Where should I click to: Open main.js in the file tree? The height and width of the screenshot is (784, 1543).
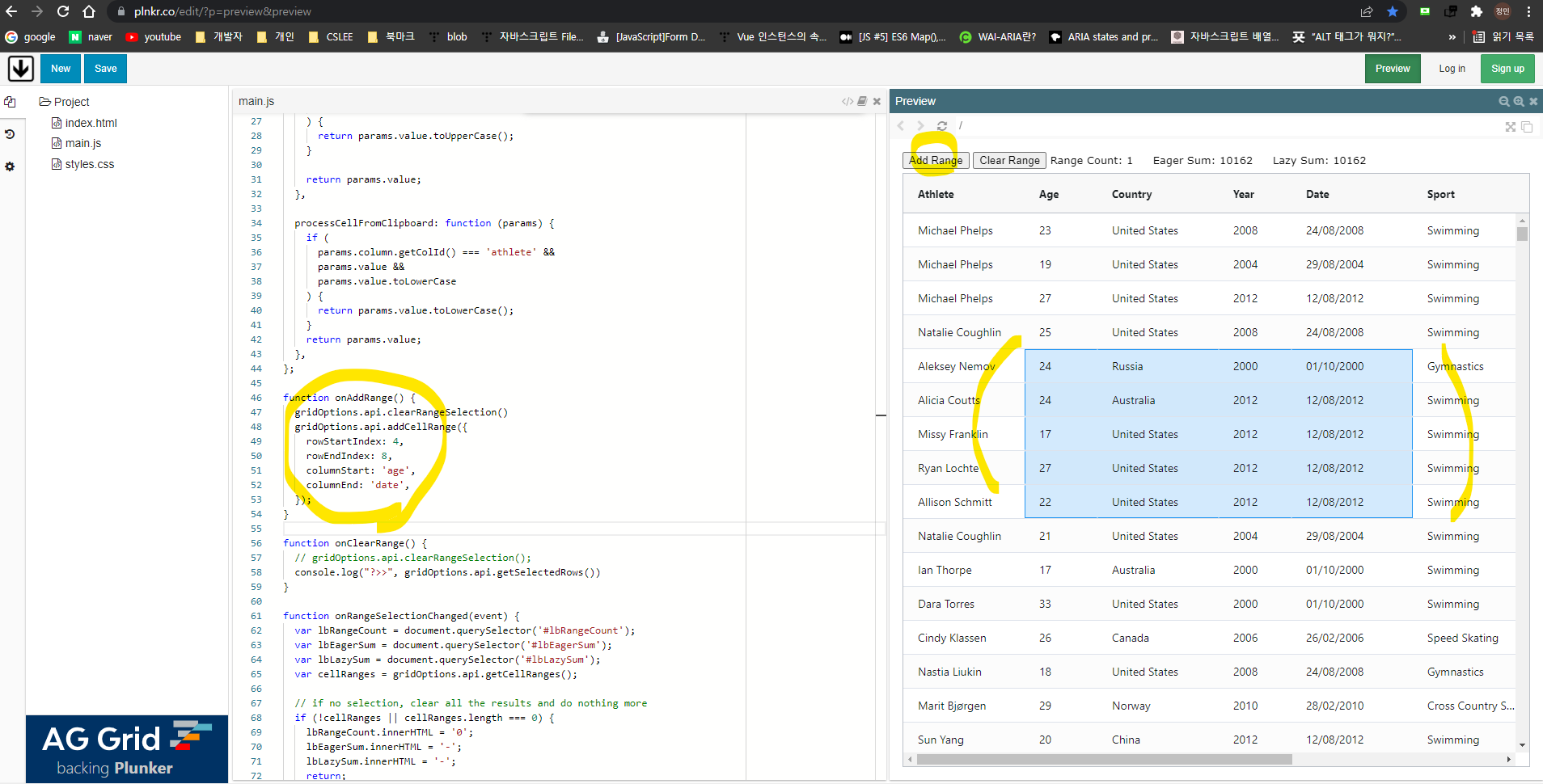[x=76, y=143]
